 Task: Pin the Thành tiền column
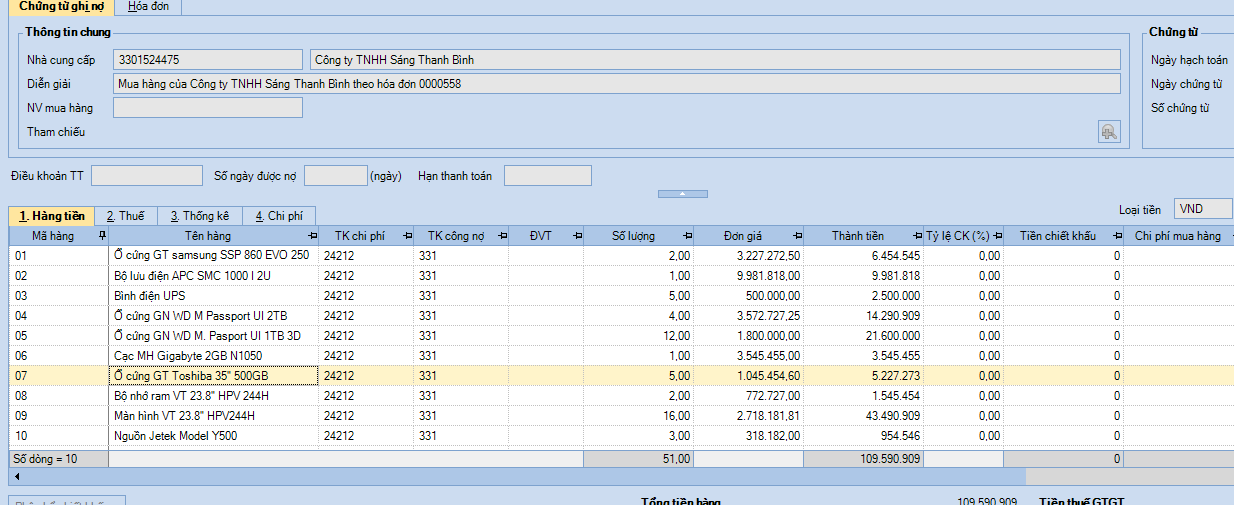[x=916, y=236]
